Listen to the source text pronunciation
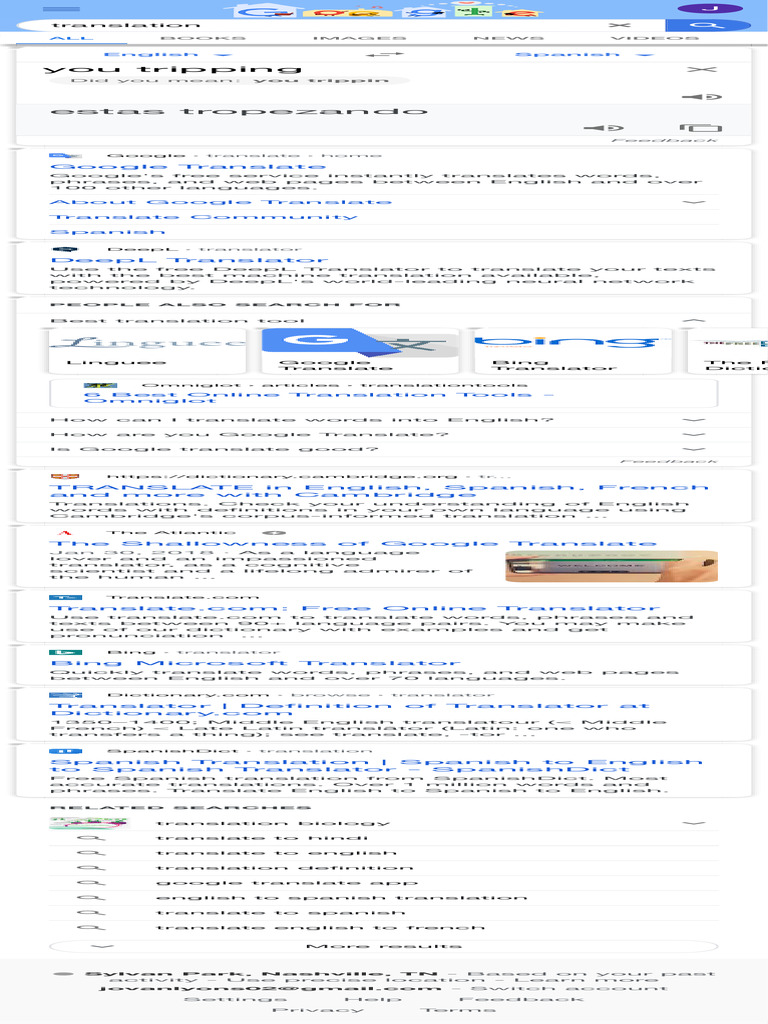Screen dimensions: 768x1024 702,97
